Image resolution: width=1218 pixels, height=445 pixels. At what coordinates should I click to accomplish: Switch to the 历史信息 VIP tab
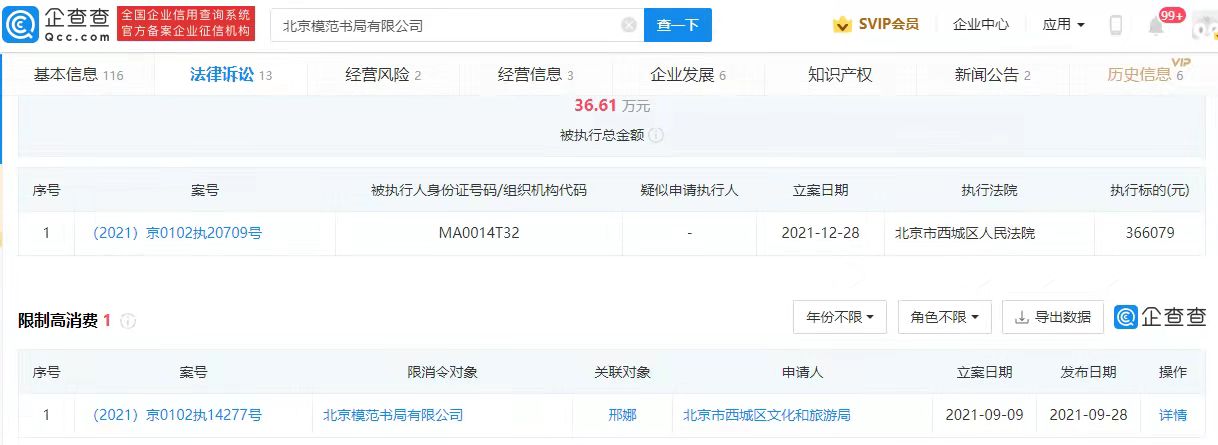coord(1146,75)
